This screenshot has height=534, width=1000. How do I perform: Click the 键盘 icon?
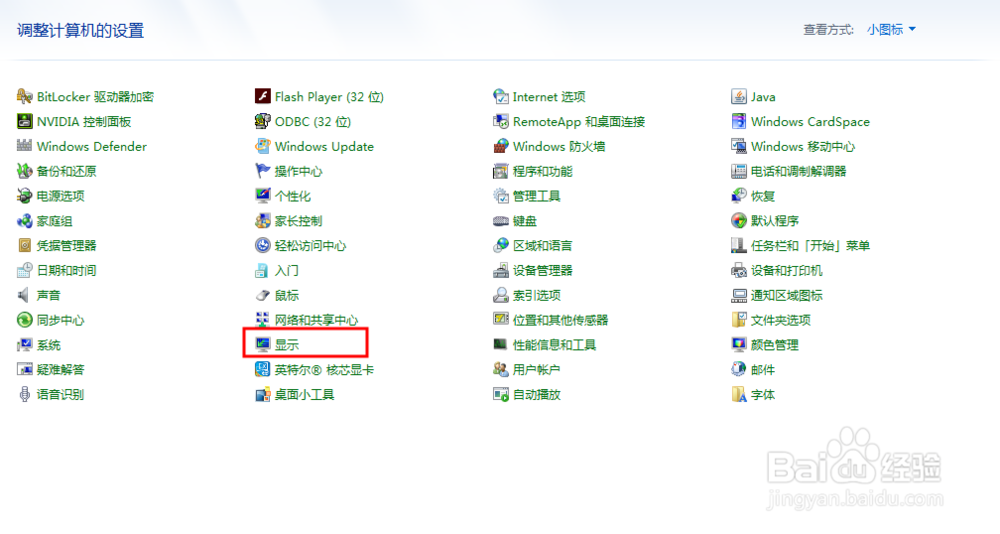[501, 221]
